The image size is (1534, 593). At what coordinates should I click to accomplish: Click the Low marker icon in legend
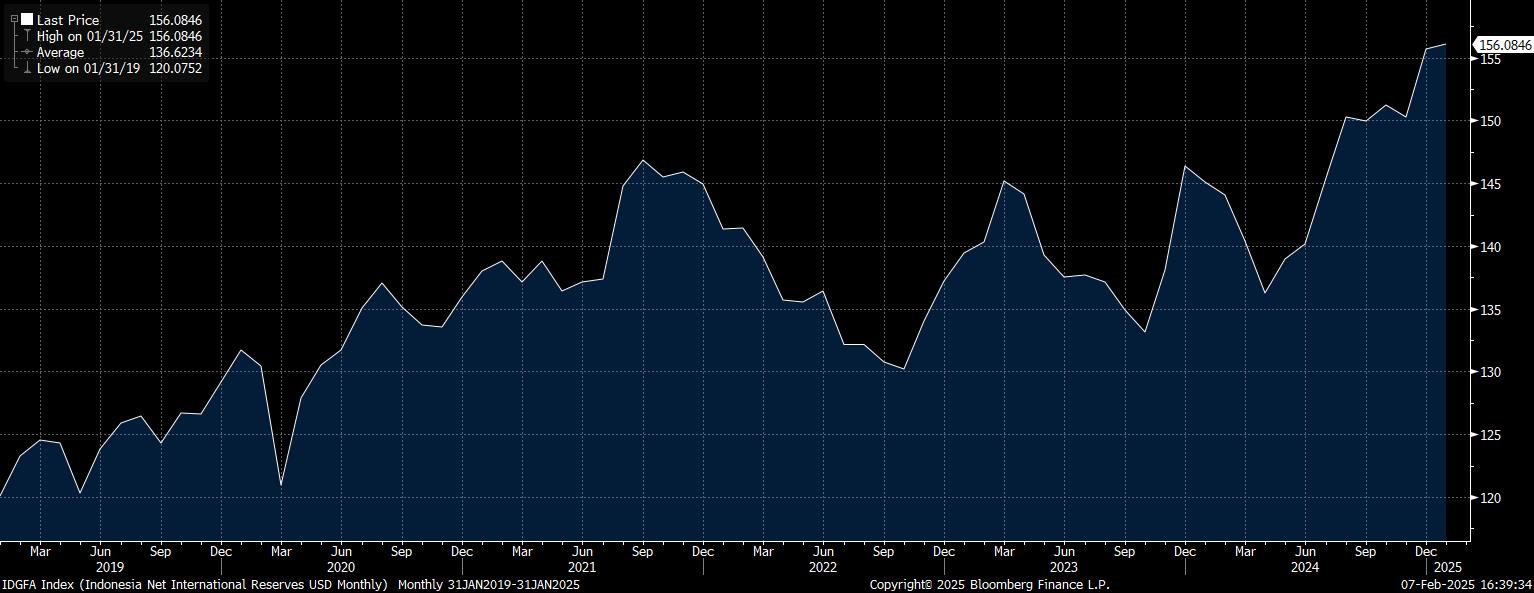pyautogui.click(x=27, y=68)
